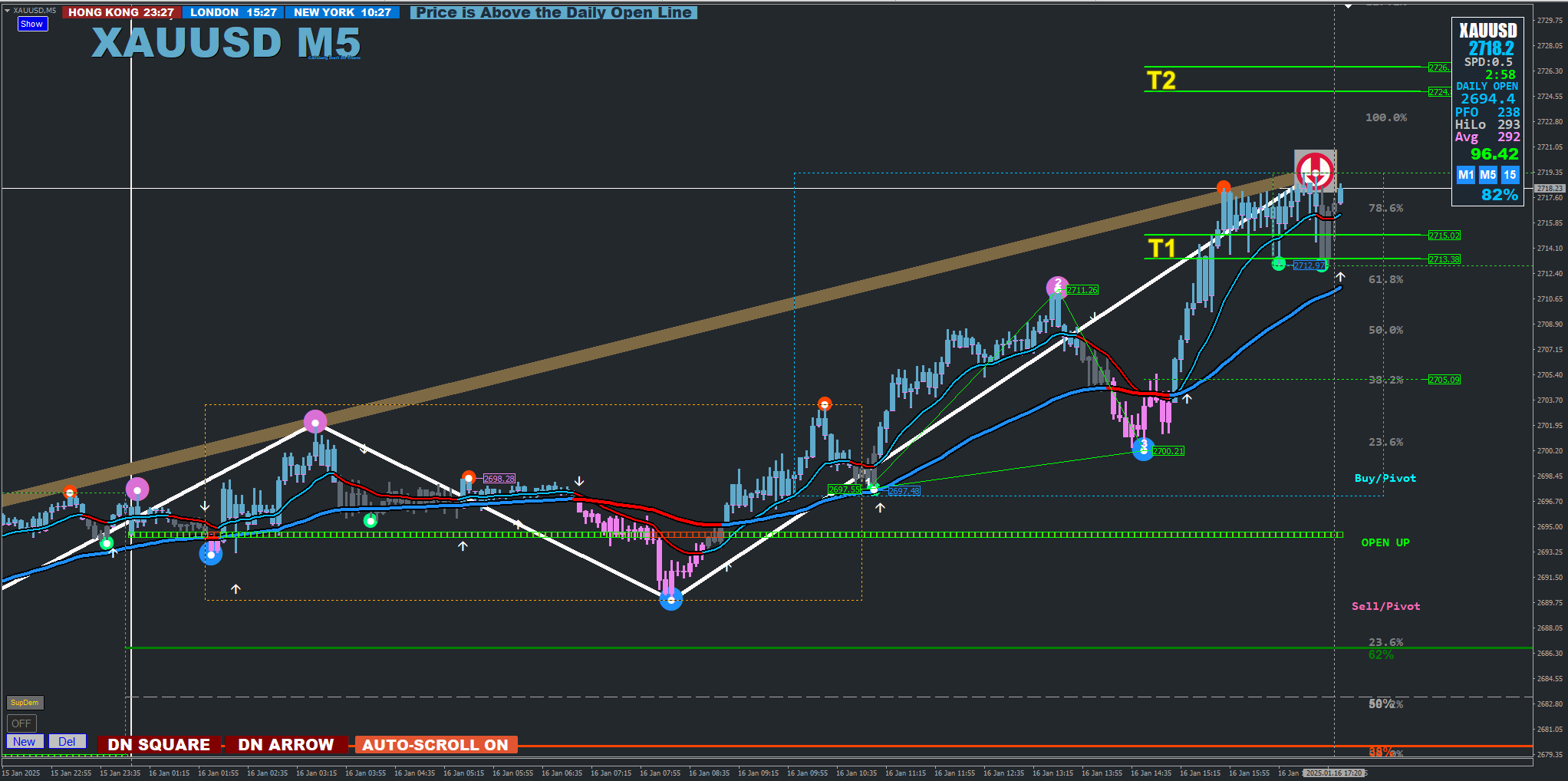
Task: Click the SPD:0.5 spread readout
Action: (x=1488, y=62)
